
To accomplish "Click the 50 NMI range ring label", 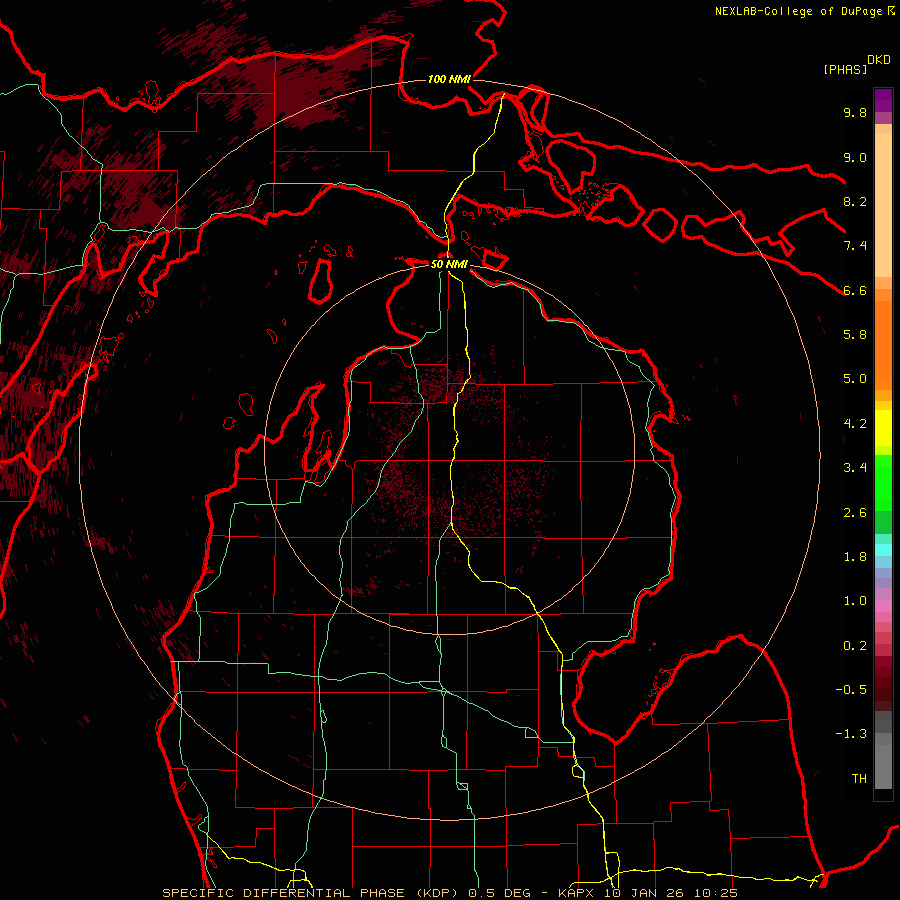I will 449,264.
